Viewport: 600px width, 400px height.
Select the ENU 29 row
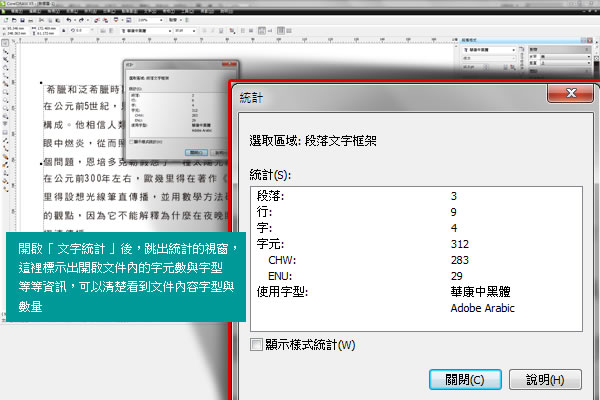[416, 276]
